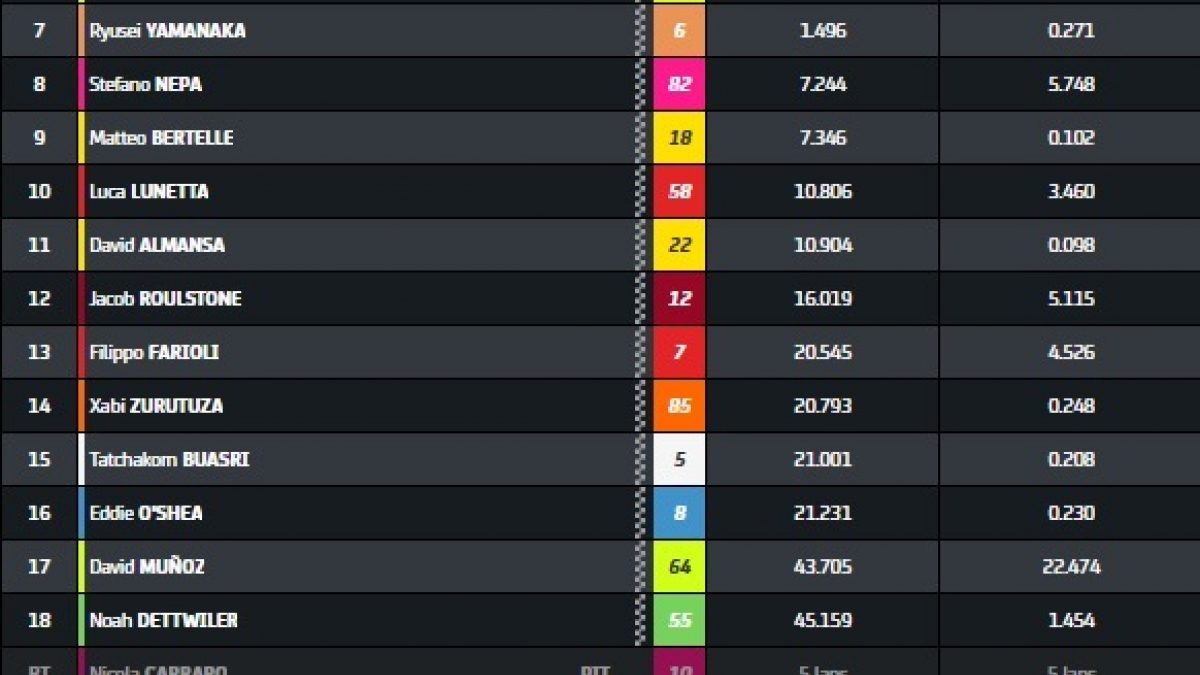Viewport: 1200px width, 675px height.
Task: Open rider Ryusei YAMANAKA
Action: [167, 31]
